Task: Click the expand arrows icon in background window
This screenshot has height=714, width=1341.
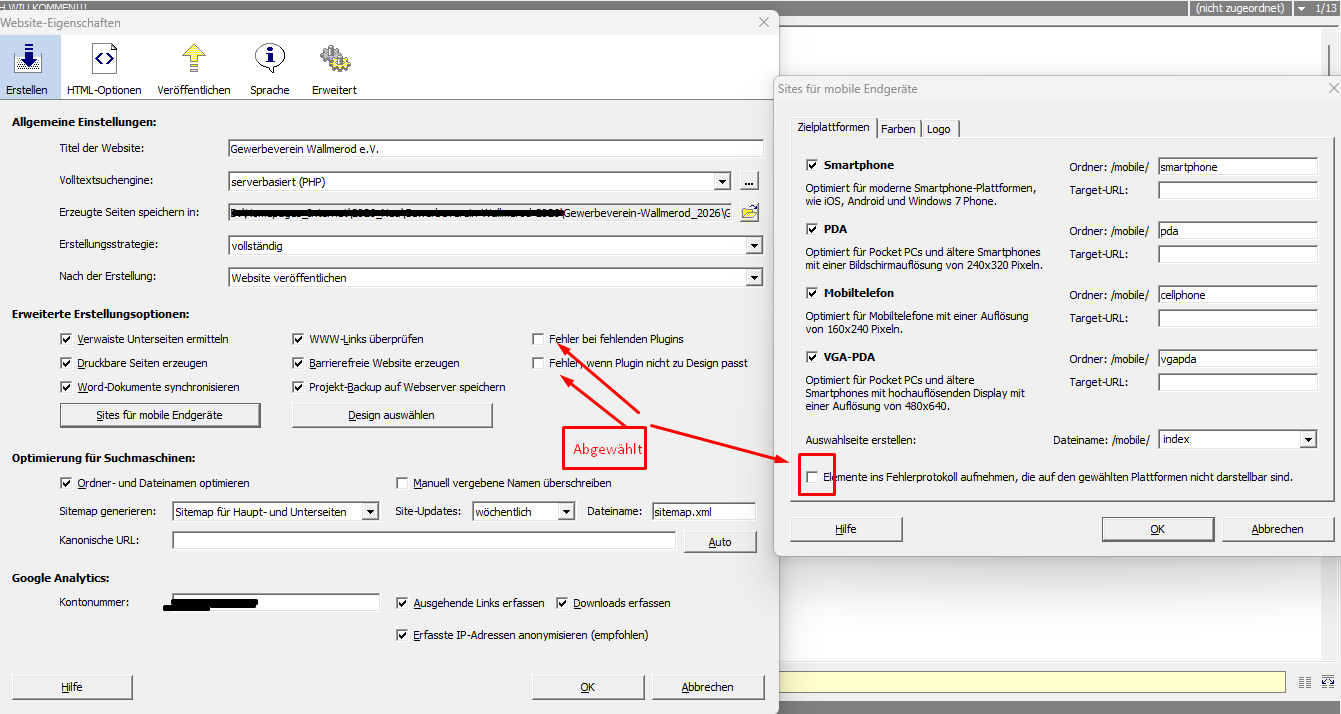Action: click(1328, 682)
